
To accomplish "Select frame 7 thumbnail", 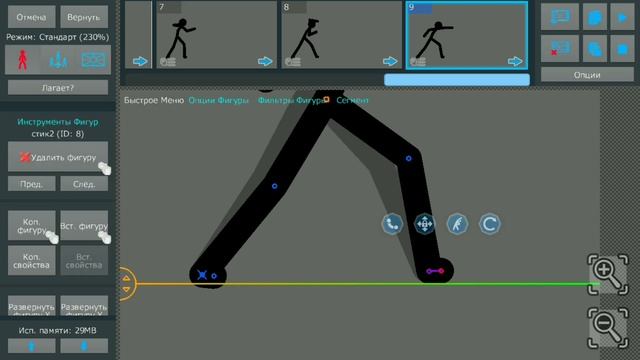I will pyautogui.click(x=216, y=34).
